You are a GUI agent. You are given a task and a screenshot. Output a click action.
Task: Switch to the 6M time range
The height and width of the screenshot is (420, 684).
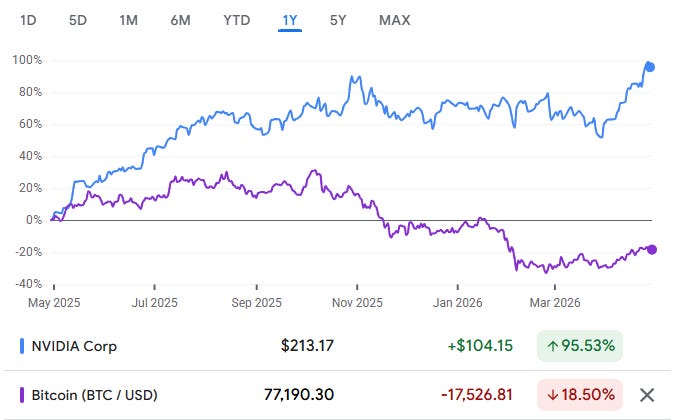click(180, 20)
